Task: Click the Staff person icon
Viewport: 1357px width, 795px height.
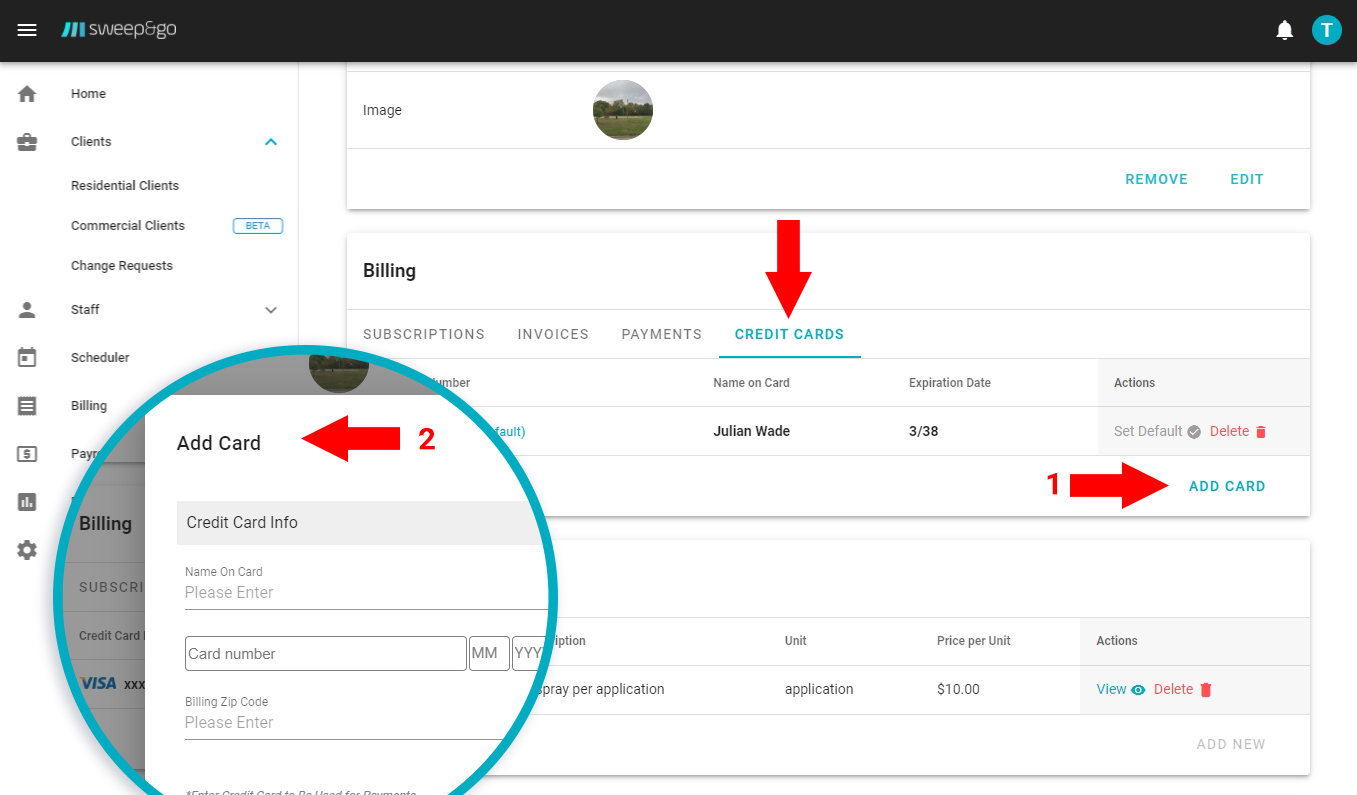Action: [27, 310]
